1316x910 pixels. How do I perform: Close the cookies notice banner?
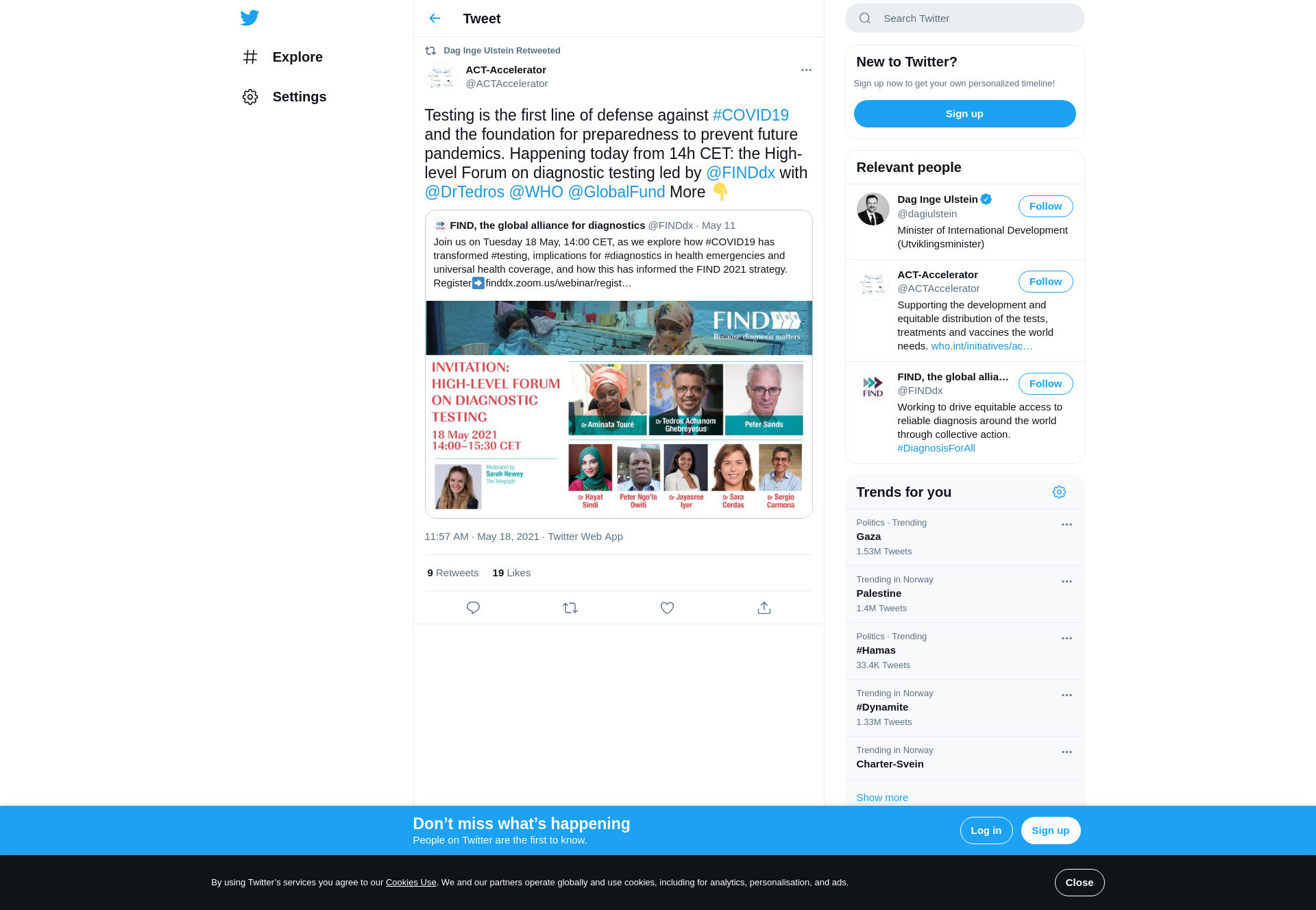coord(1080,883)
